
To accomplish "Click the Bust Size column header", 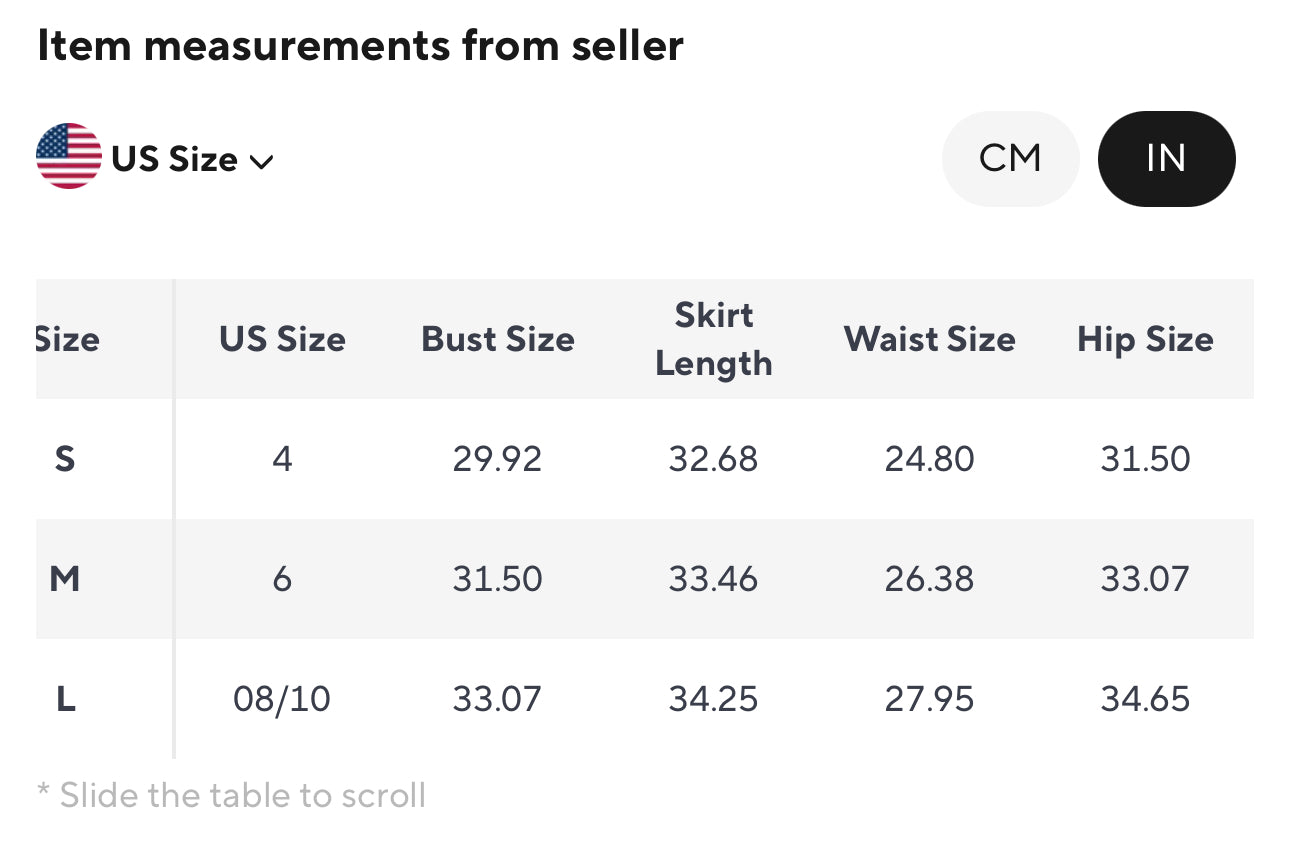I will point(498,339).
